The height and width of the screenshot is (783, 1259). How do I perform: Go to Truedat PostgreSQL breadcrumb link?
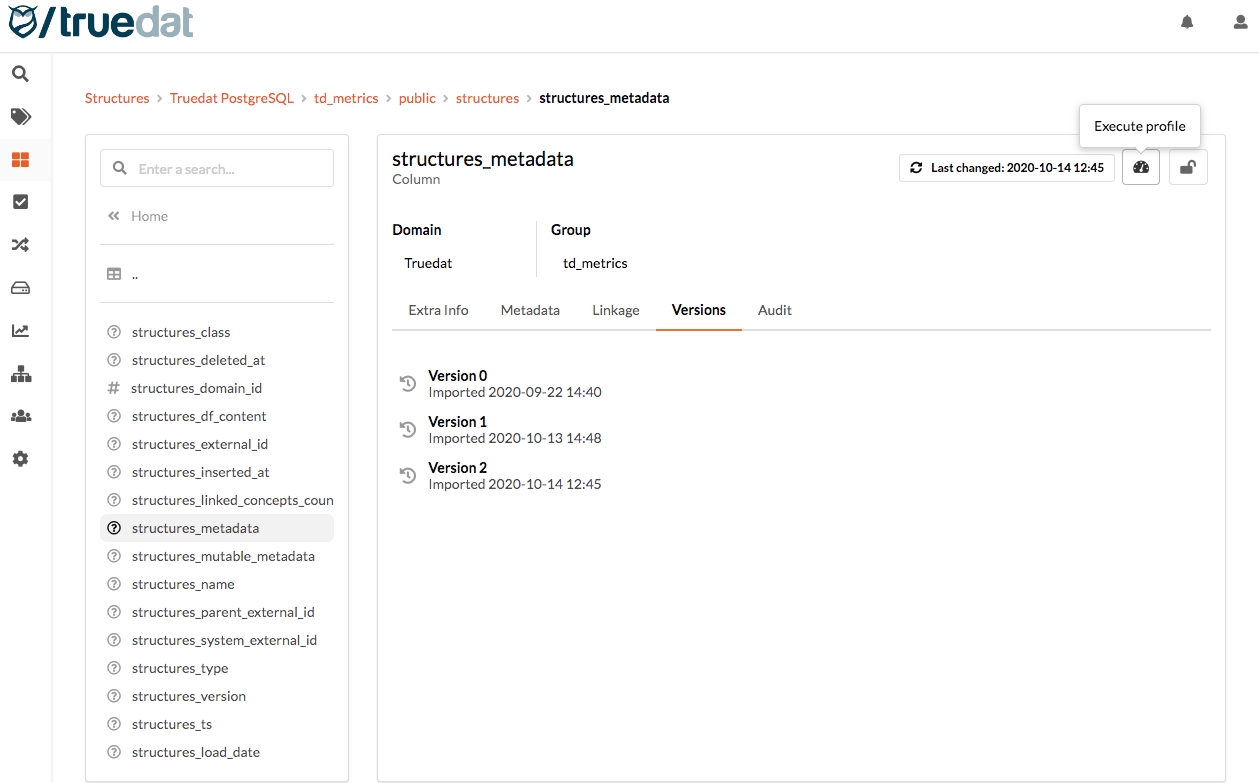pos(232,98)
